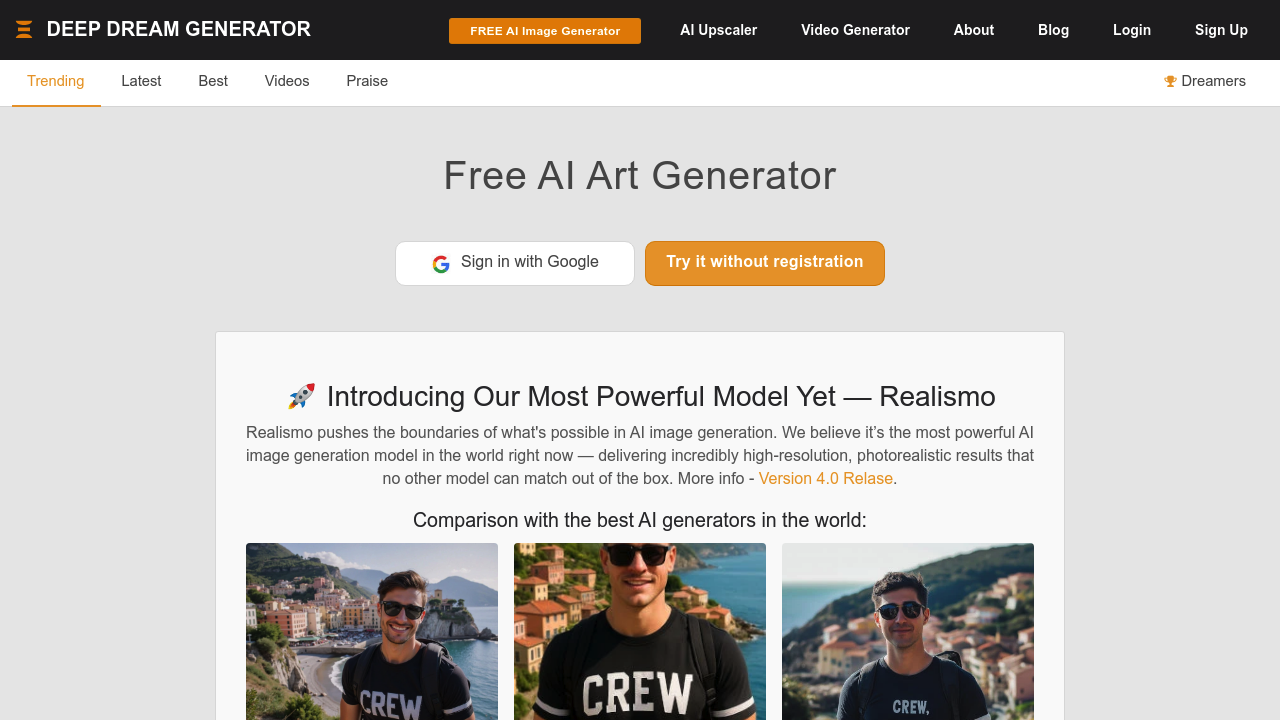Switch to the Best tab
Screen dimensions: 1280x720
point(213,81)
